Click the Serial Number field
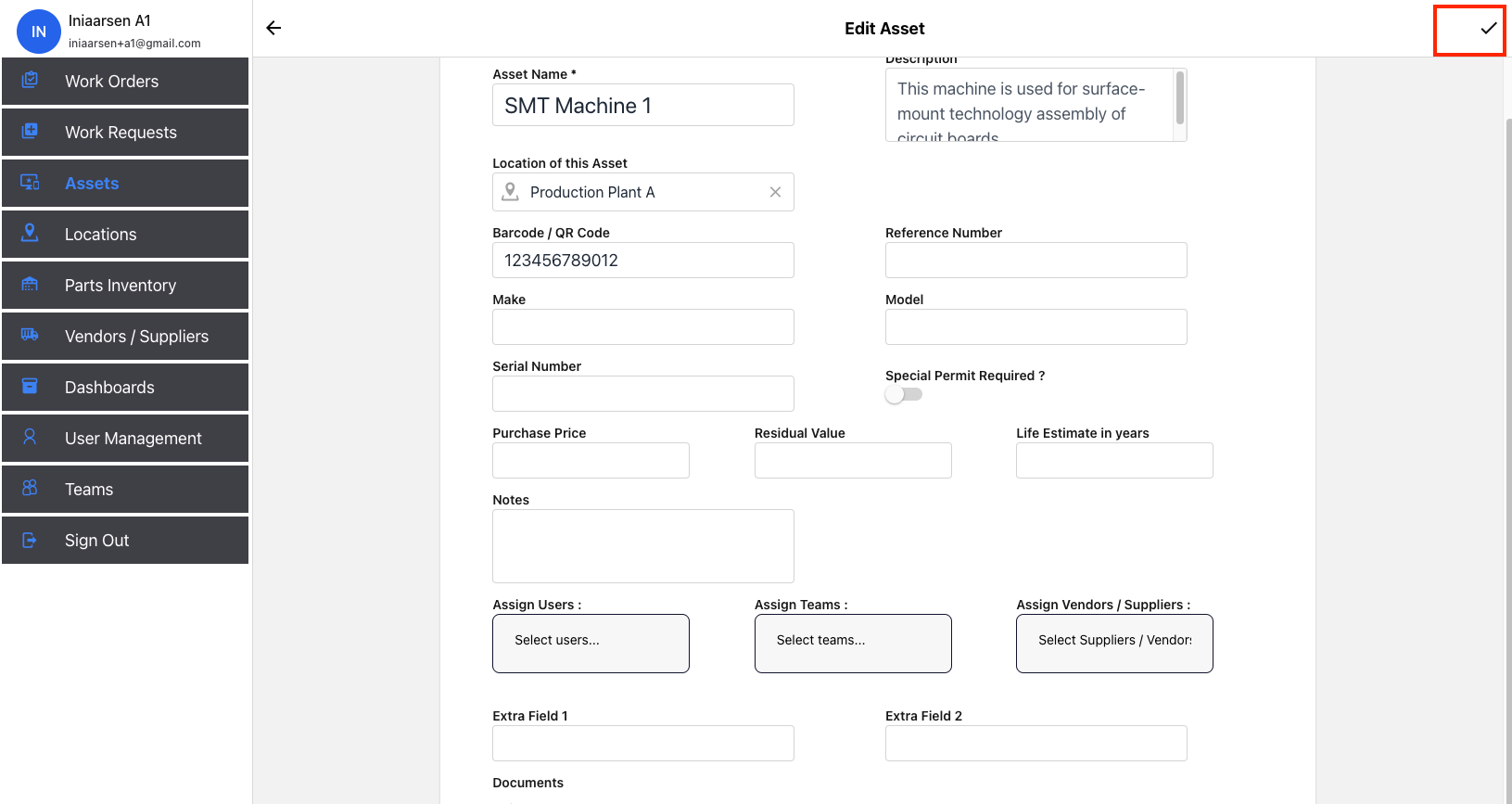This screenshot has height=804, width=1512. (643, 393)
